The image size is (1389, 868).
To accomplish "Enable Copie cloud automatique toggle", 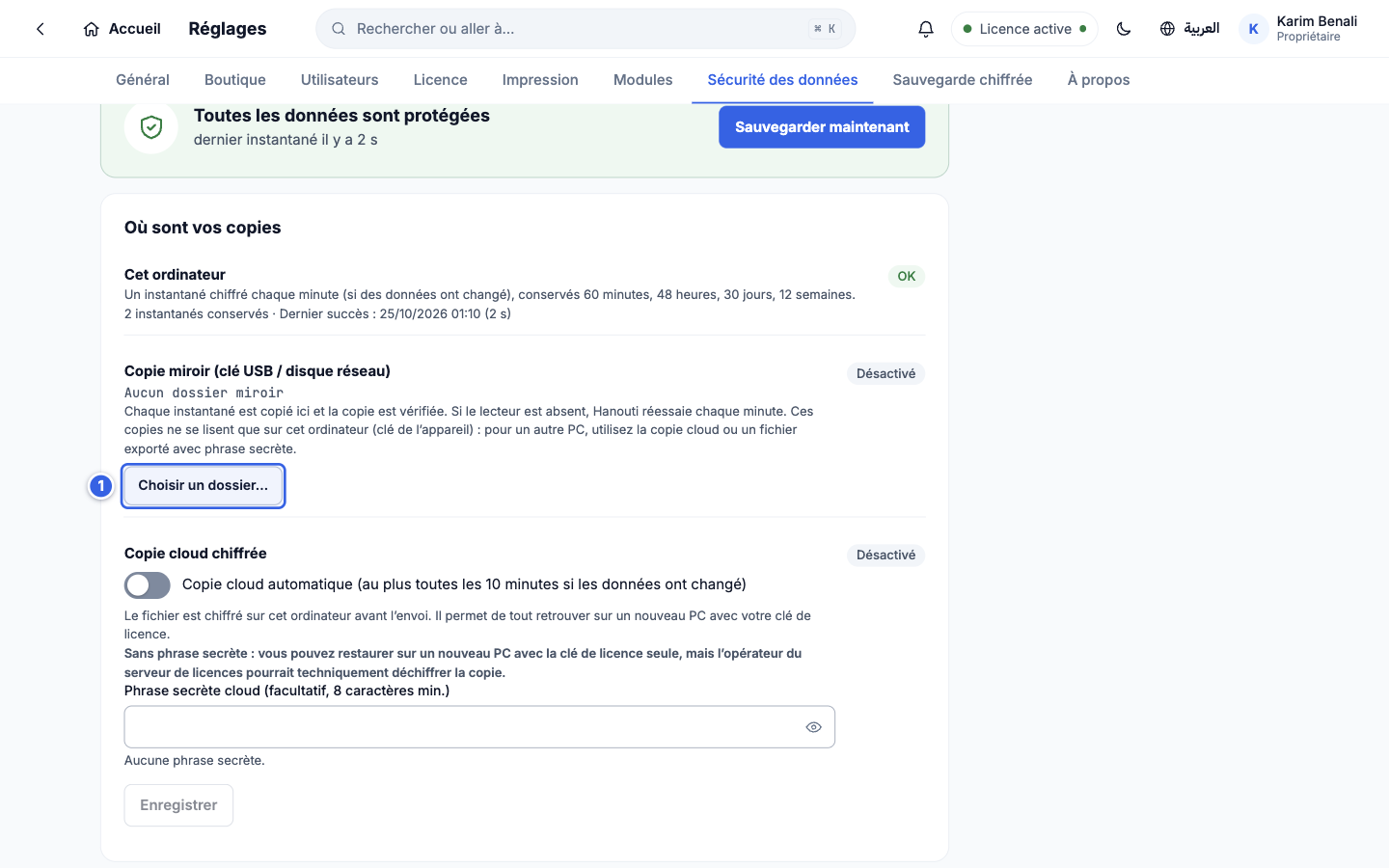I will (x=148, y=585).
